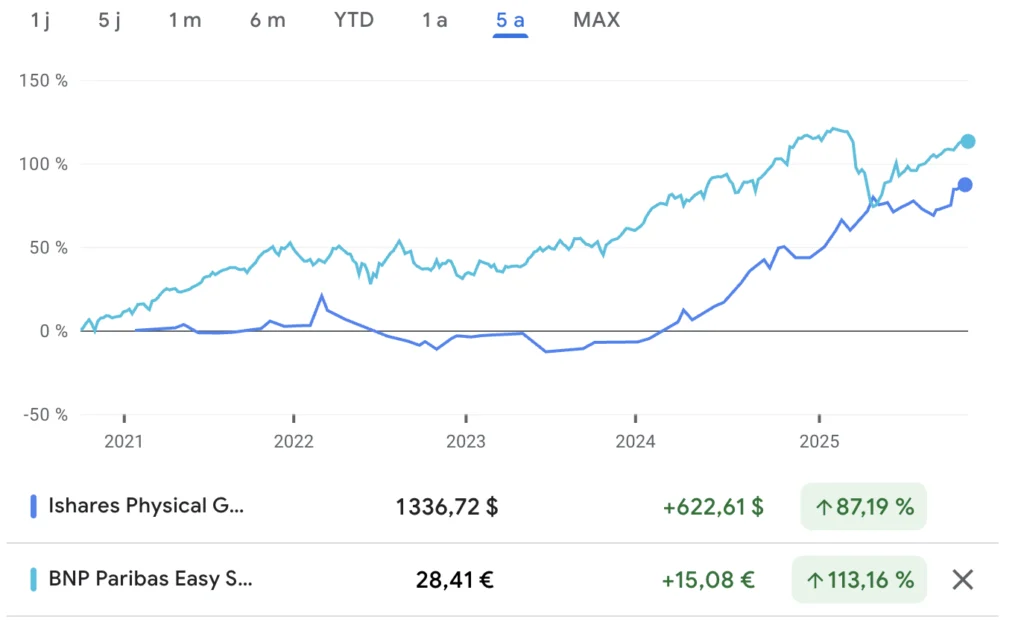This screenshot has height=628, width=1024.
Task: Open the MAX time range tab
Action: (596, 20)
